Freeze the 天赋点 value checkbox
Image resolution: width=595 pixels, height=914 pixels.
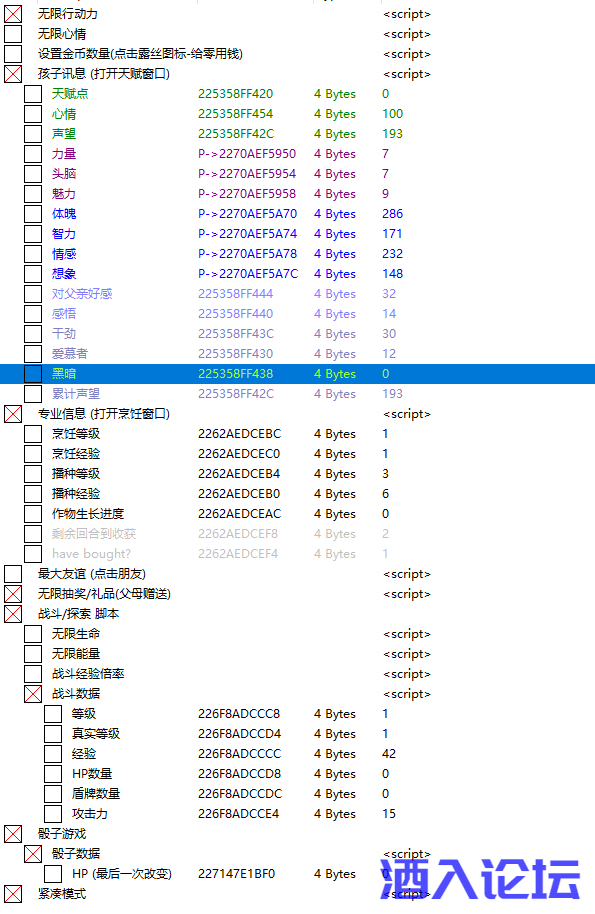click(x=33, y=94)
